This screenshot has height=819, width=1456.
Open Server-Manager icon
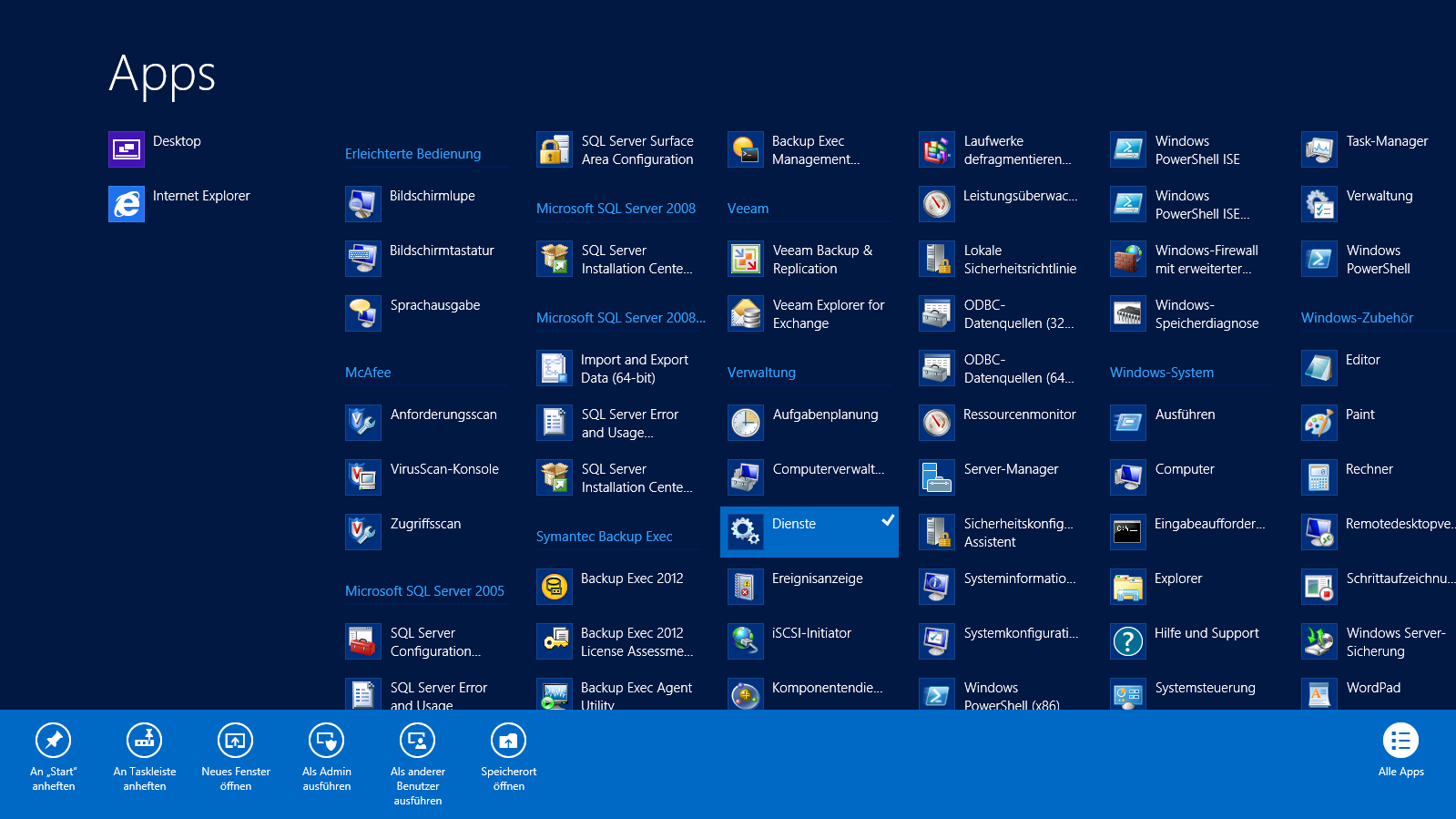(x=937, y=477)
